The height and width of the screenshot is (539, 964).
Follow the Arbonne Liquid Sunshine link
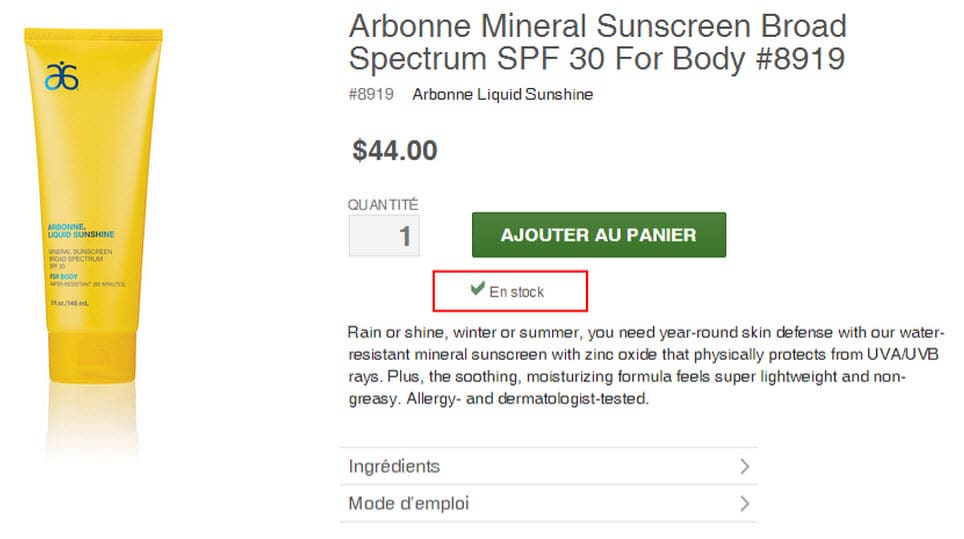point(502,95)
